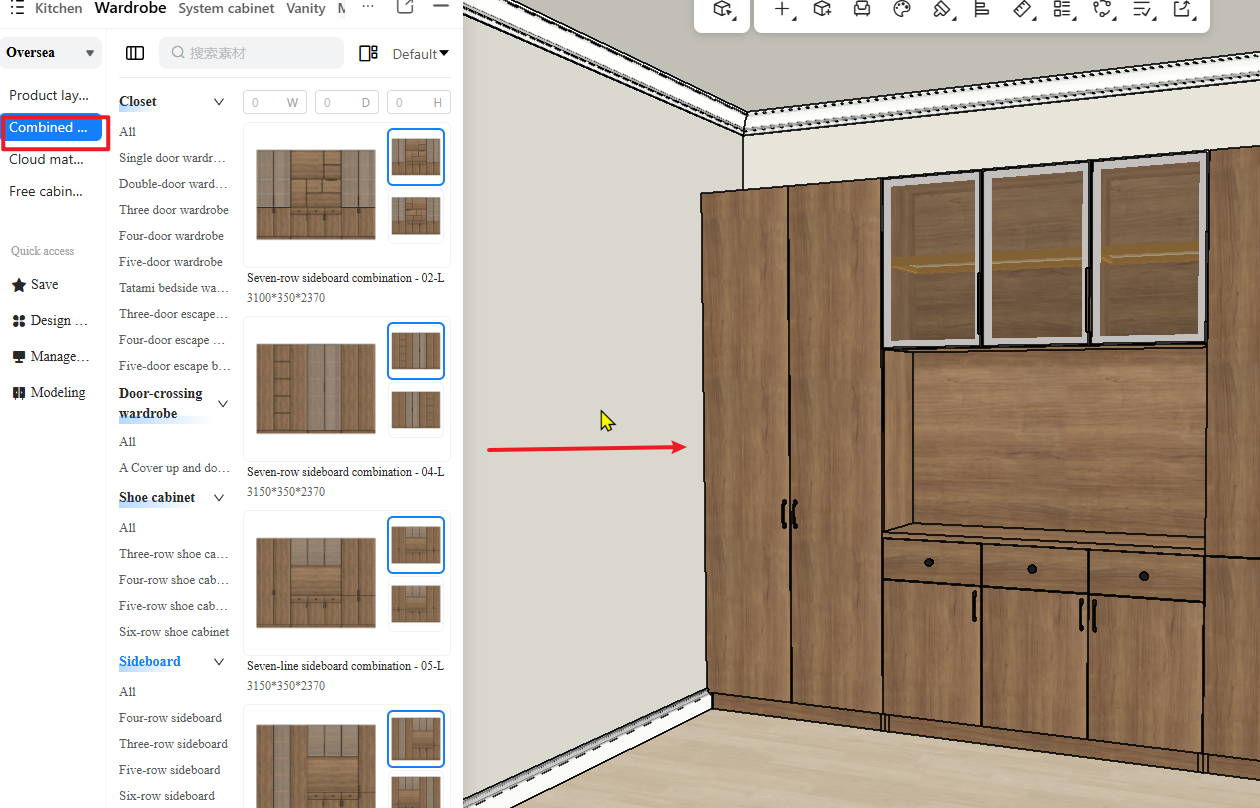The height and width of the screenshot is (808, 1260).
Task: Click the add-cube icon in toolbar
Action: pos(822,9)
